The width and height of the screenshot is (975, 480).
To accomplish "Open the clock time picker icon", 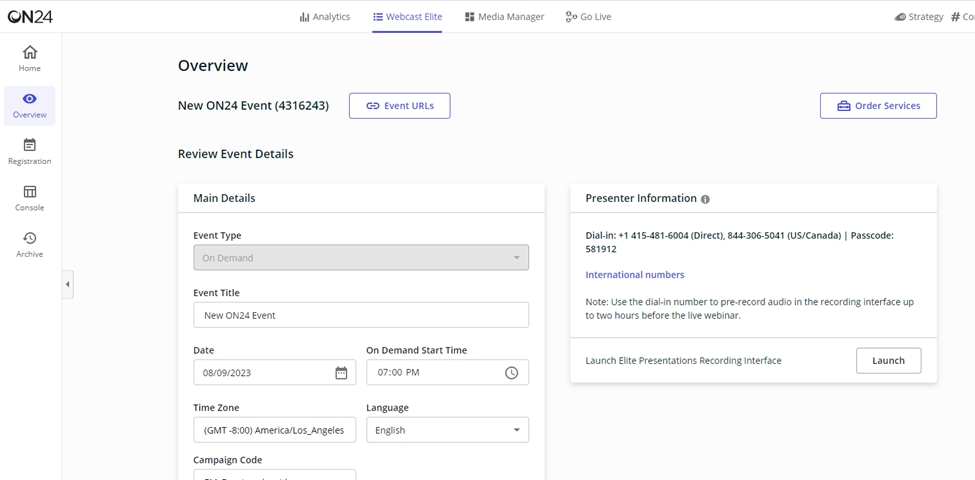I will (x=511, y=373).
